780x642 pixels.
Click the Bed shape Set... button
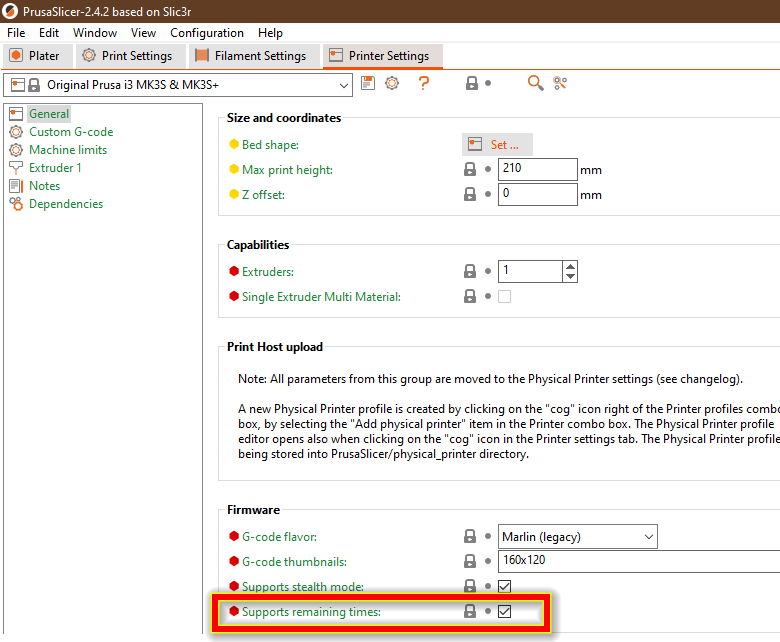tap(497, 145)
